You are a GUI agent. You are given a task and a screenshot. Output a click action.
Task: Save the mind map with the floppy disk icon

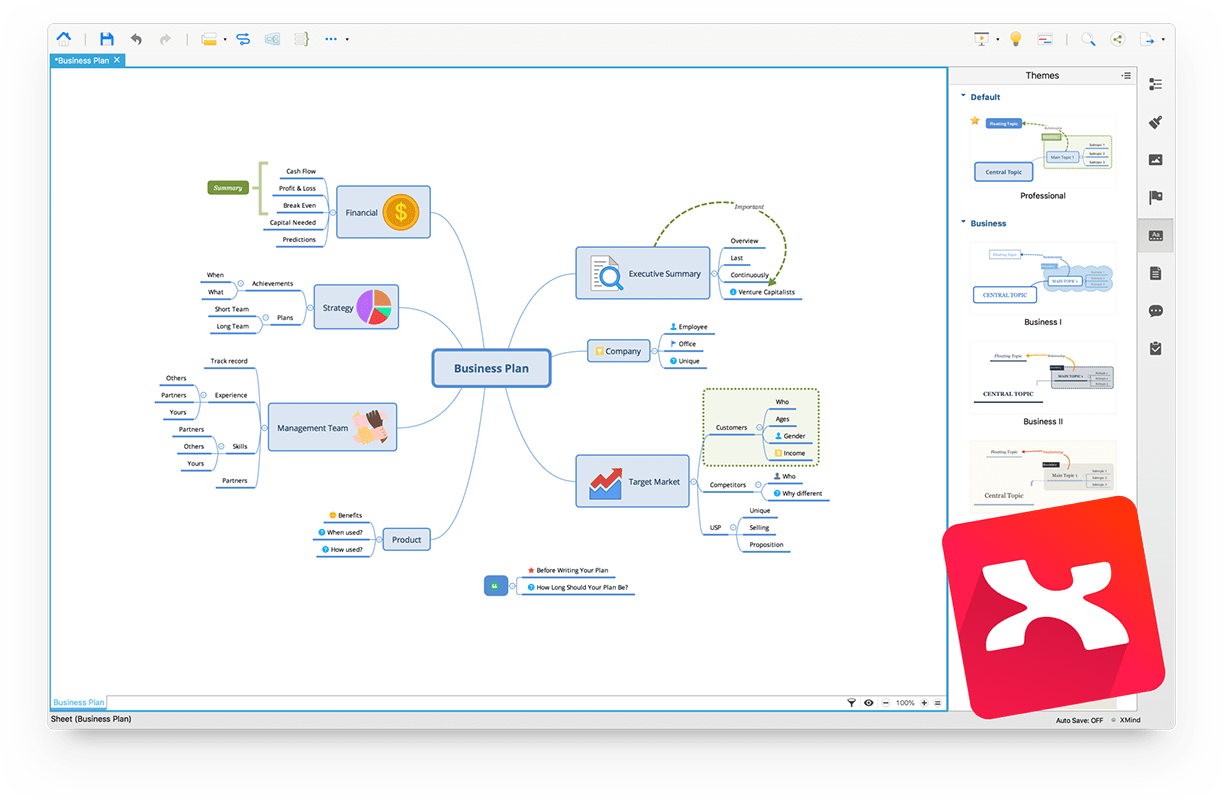coord(107,39)
